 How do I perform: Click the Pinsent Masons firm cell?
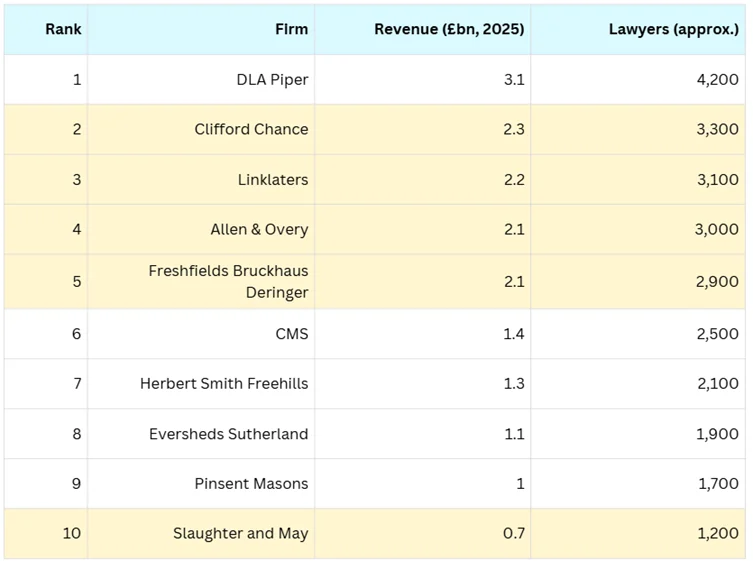[251, 483]
